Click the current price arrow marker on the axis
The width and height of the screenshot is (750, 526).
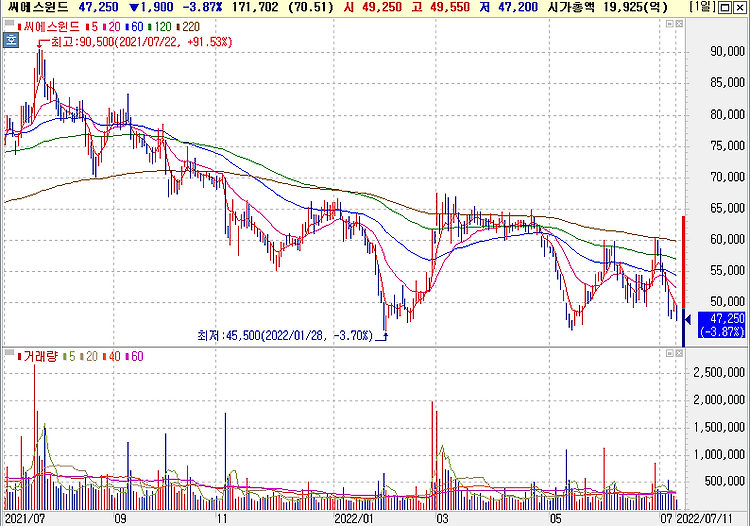pos(688,319)
